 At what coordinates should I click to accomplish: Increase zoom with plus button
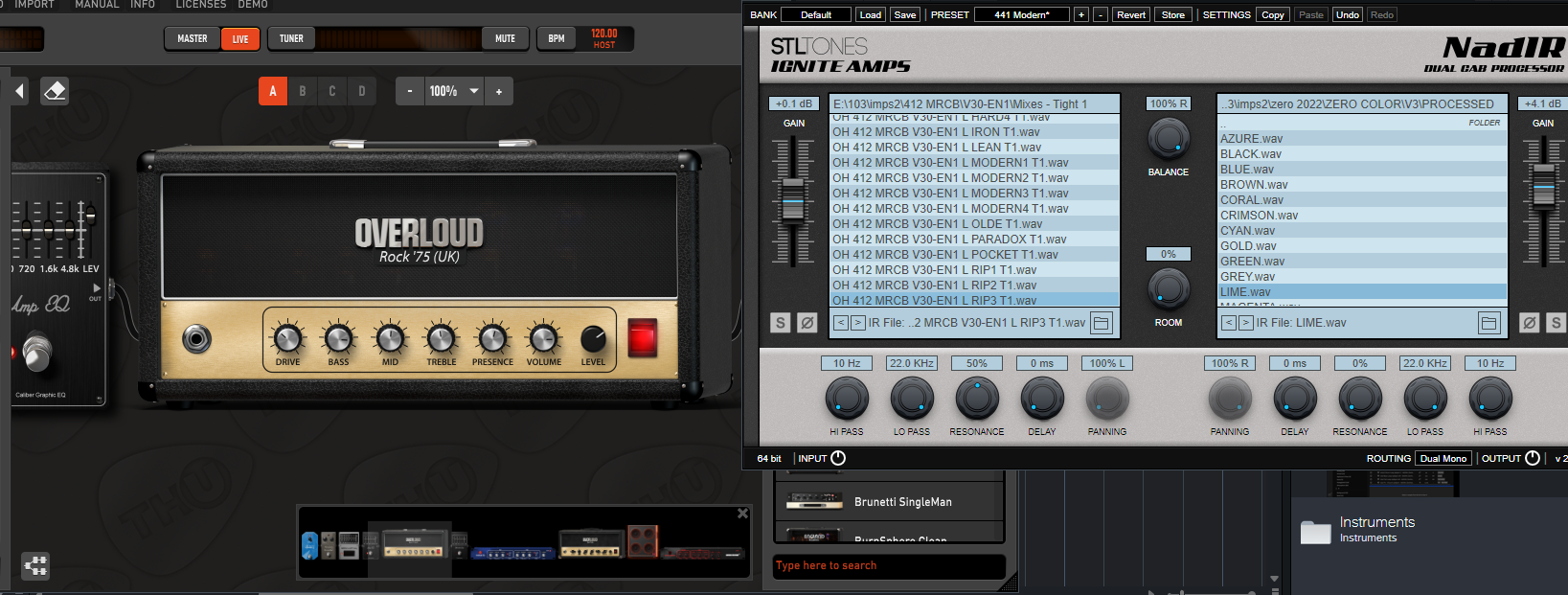(x=499, y=91)
